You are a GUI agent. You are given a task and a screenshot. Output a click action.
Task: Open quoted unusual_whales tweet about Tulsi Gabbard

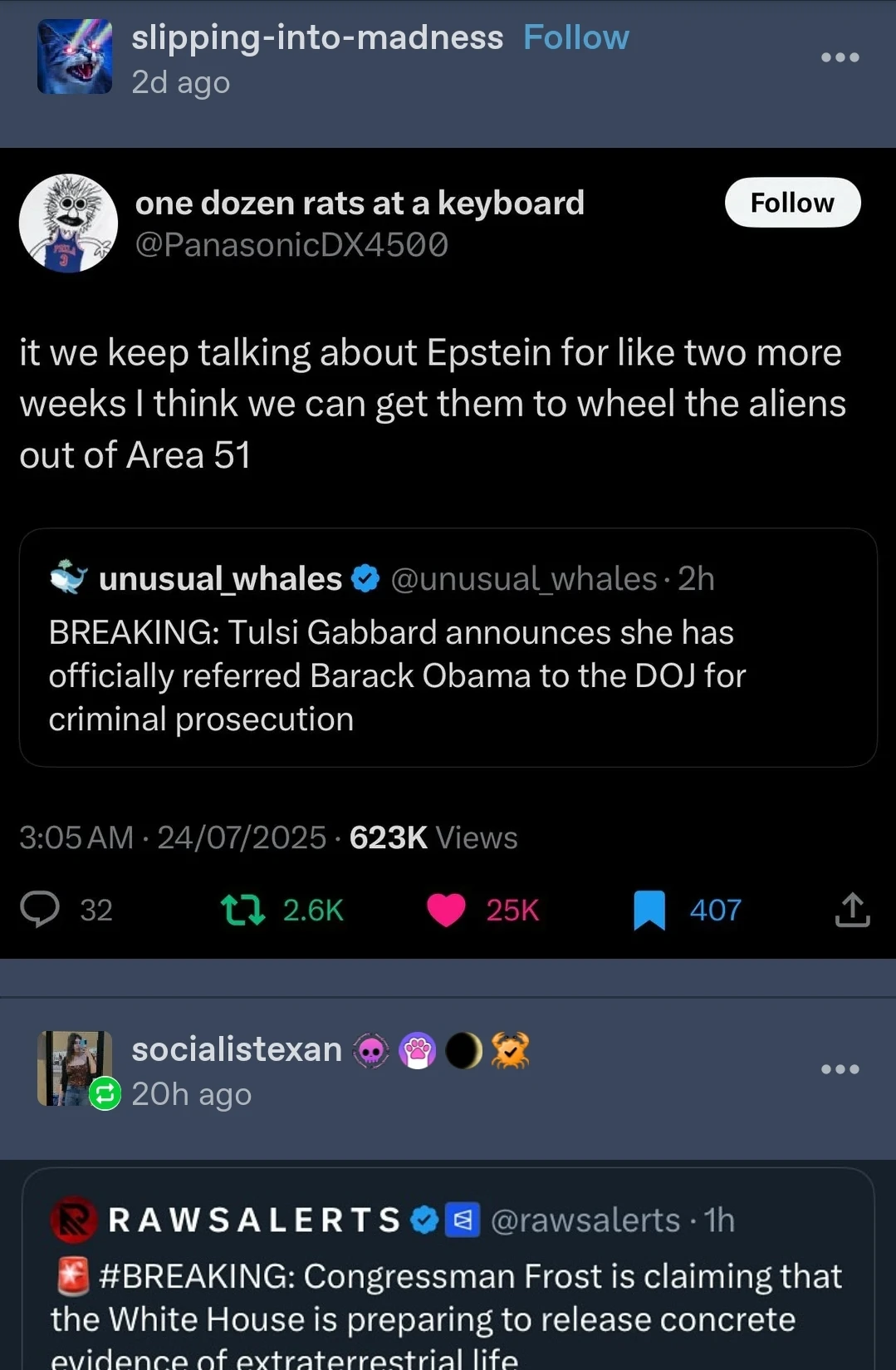(448, 675)
